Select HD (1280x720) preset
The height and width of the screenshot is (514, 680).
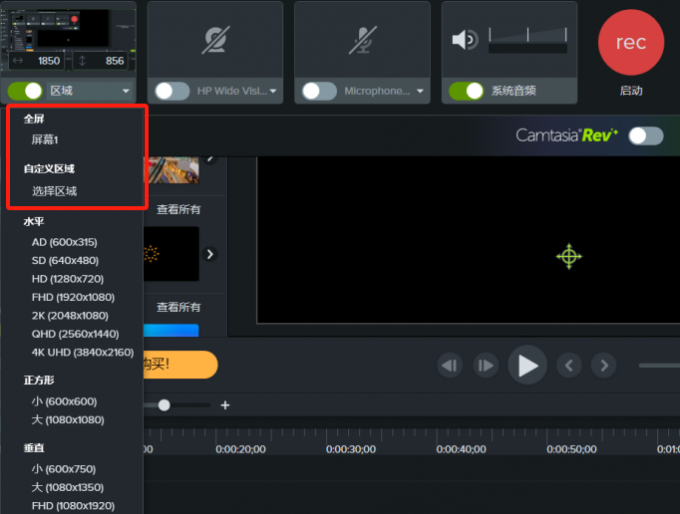click(68, 279)
